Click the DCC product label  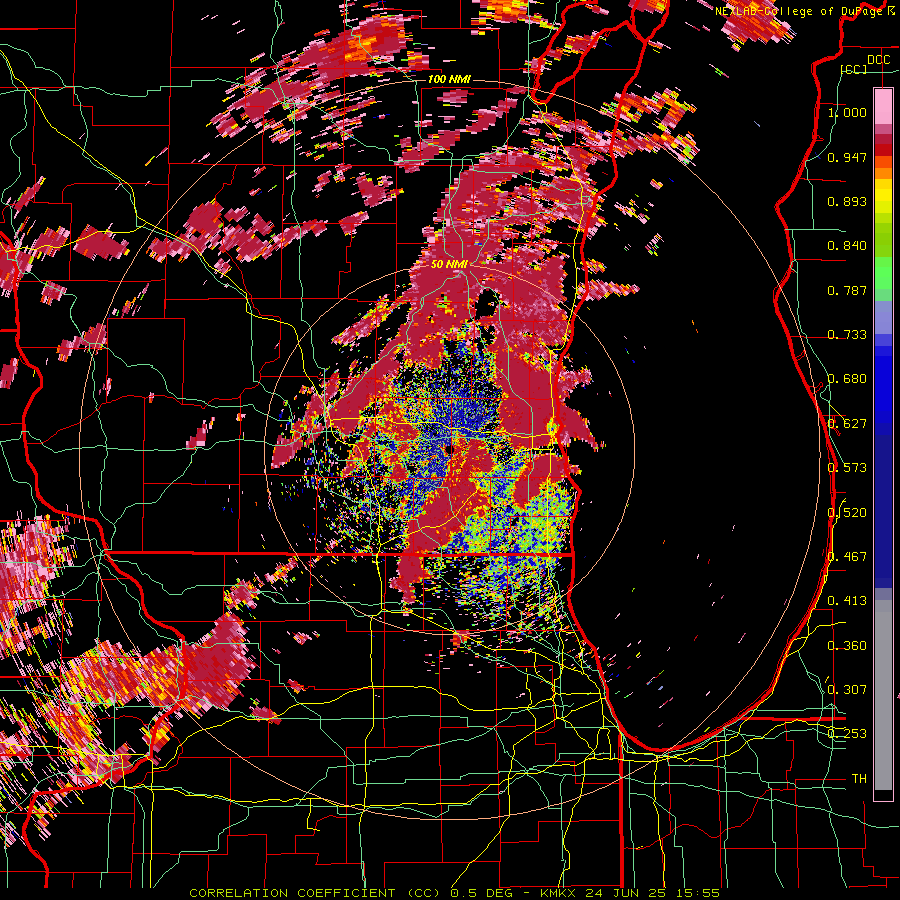pos(878,60)
